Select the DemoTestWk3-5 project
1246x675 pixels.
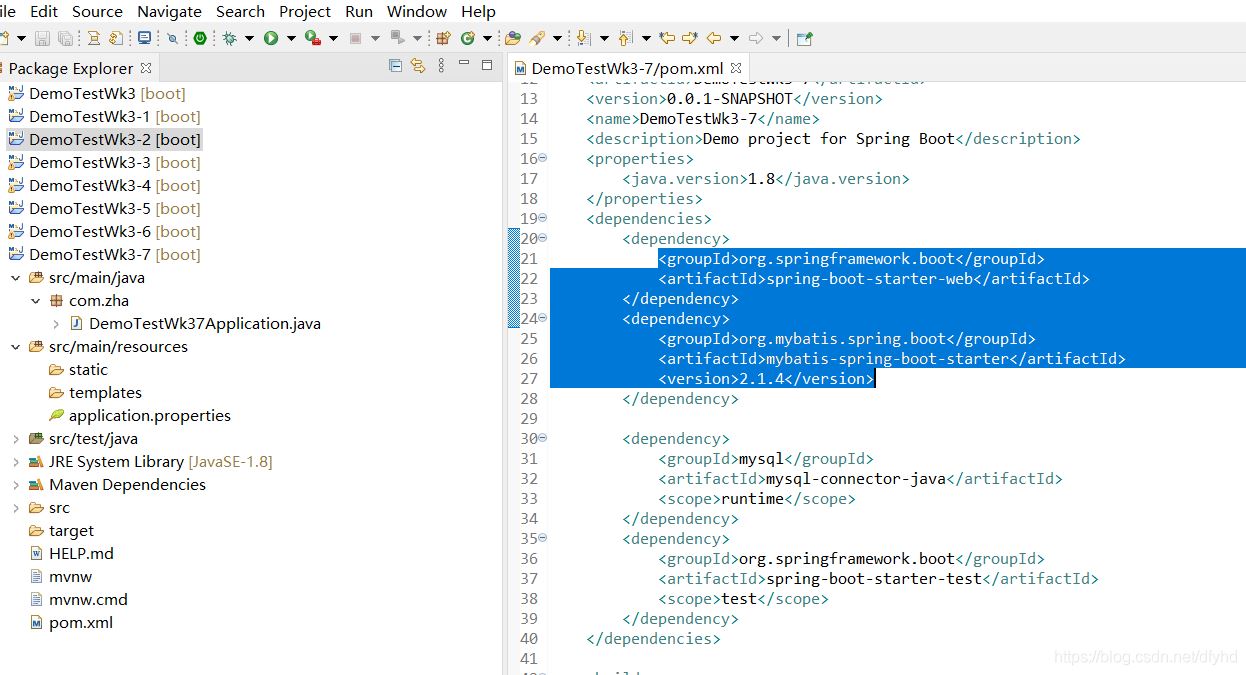[90, 209]
